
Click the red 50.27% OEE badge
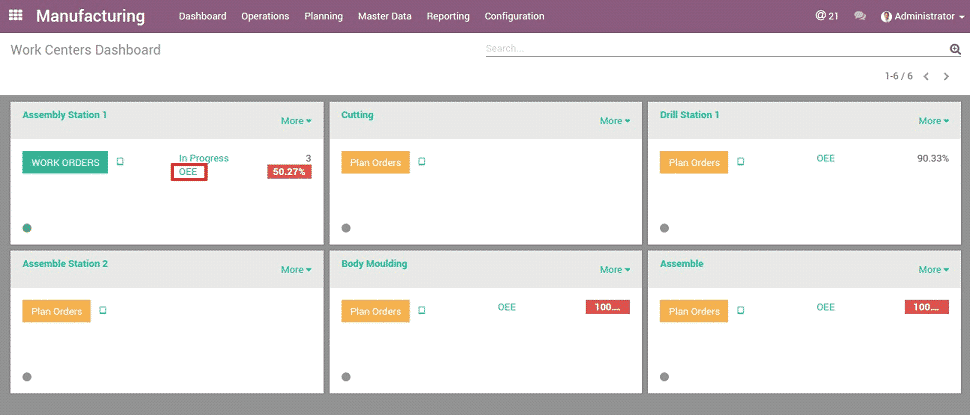[289, 172]
